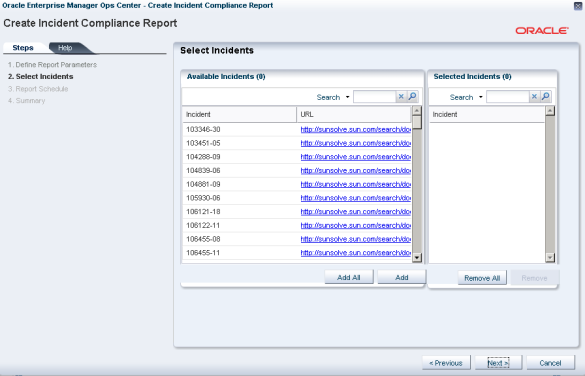Select incident row 103451-05
Image resolution: width=585 pixels, height=376 pixels.
click(297, 143)
